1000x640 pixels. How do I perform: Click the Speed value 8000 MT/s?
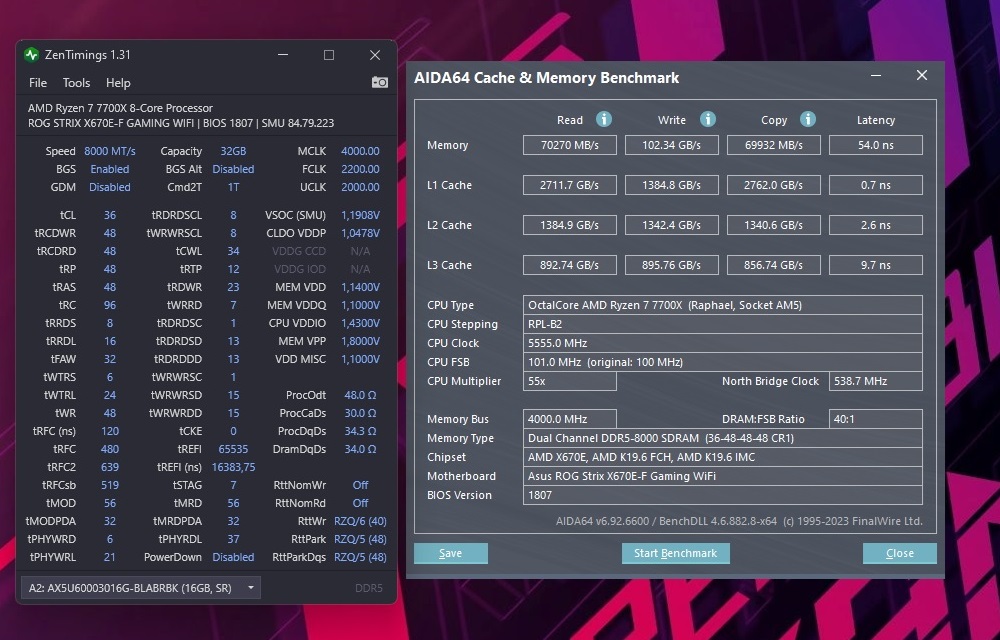click(x=110, y=151)
